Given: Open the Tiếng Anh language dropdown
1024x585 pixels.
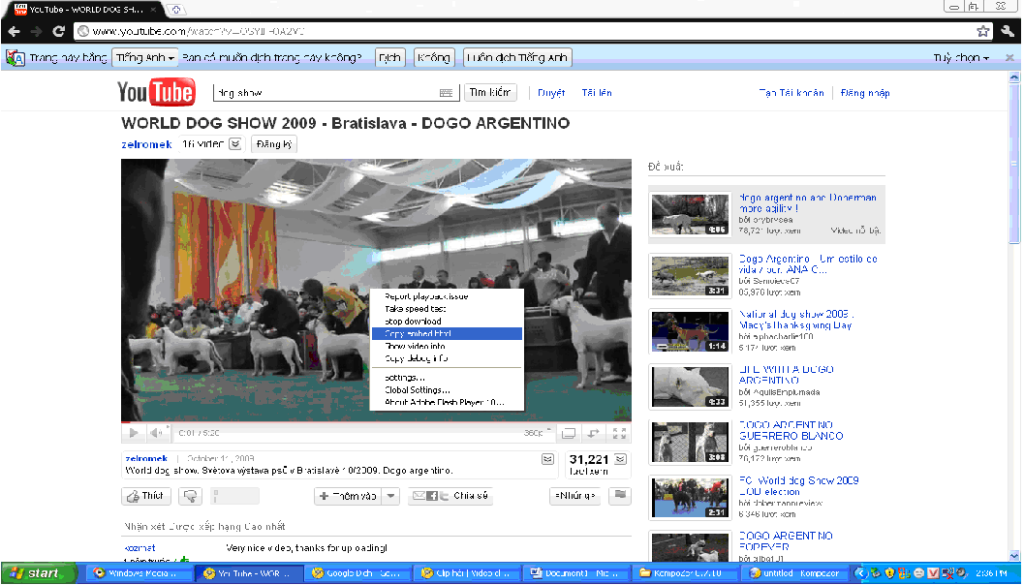Looking at the screenshot, I should tap(145, 58).
